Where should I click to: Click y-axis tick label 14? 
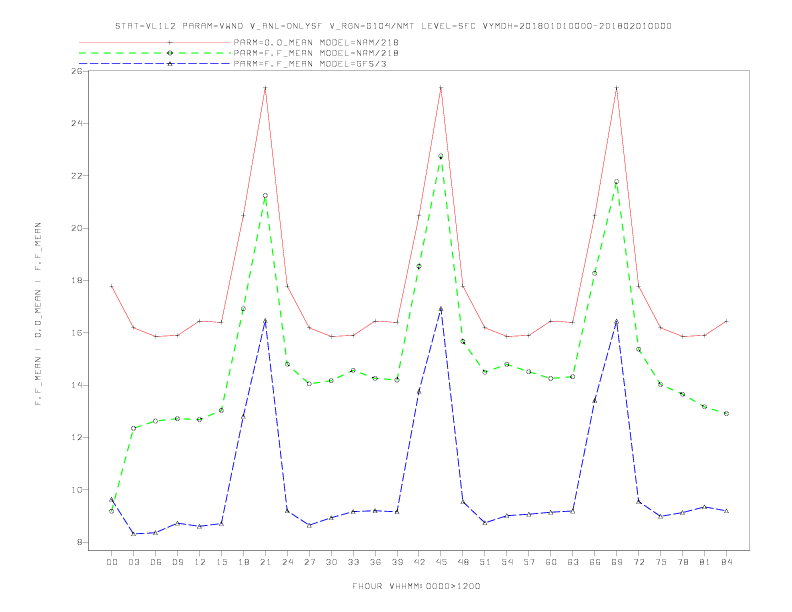tap(77, 385)
